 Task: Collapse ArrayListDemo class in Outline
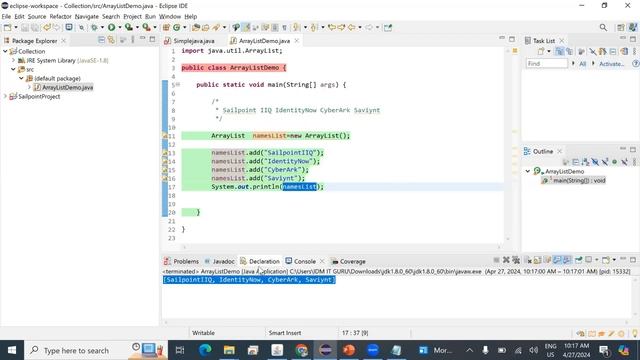click(x=528, y=171)
